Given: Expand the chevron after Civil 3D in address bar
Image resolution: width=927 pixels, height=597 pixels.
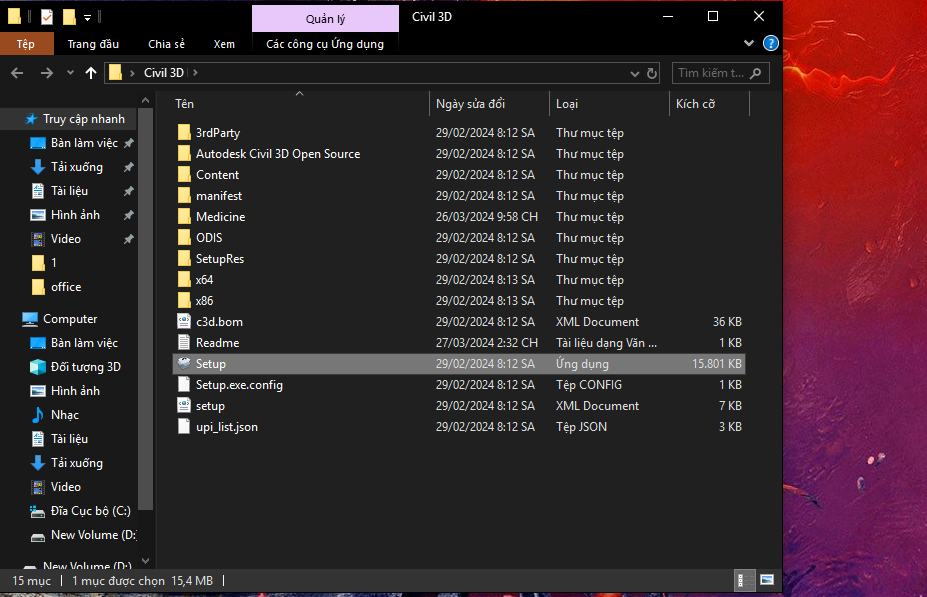Looking at the screenshot, I should 195,73.
